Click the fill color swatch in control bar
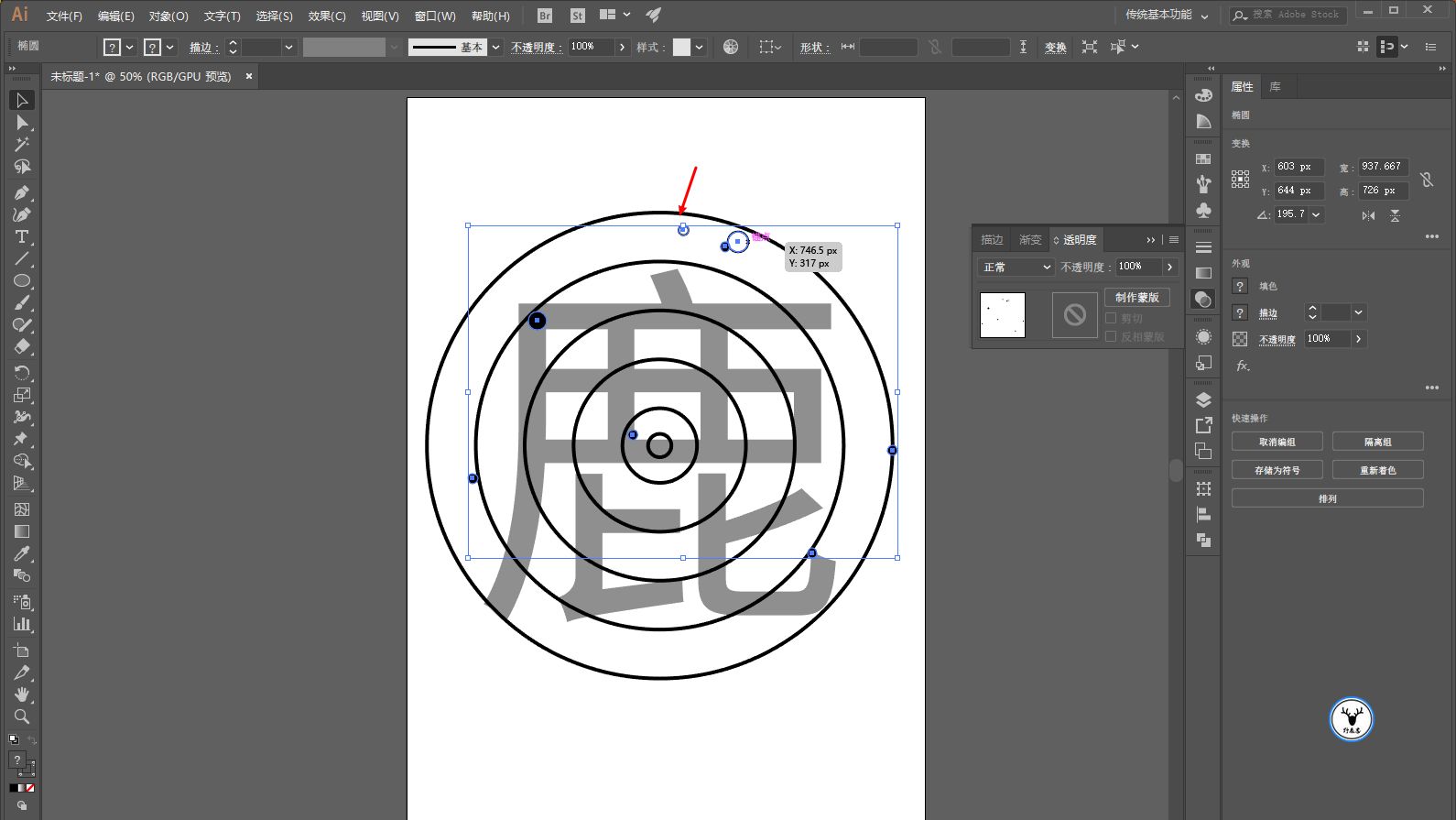Viewport: 1456px width, 820px height. pos(112,47)
